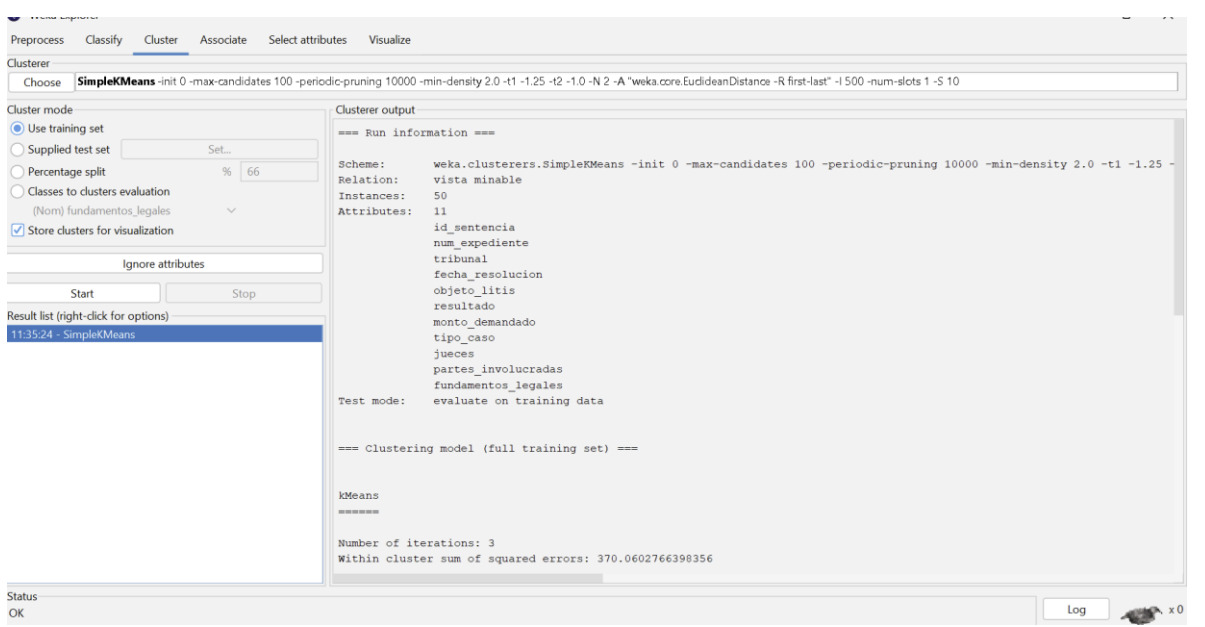Click the tribunal attribute line
1205x627 pixels.
click(x=461, y=259)
